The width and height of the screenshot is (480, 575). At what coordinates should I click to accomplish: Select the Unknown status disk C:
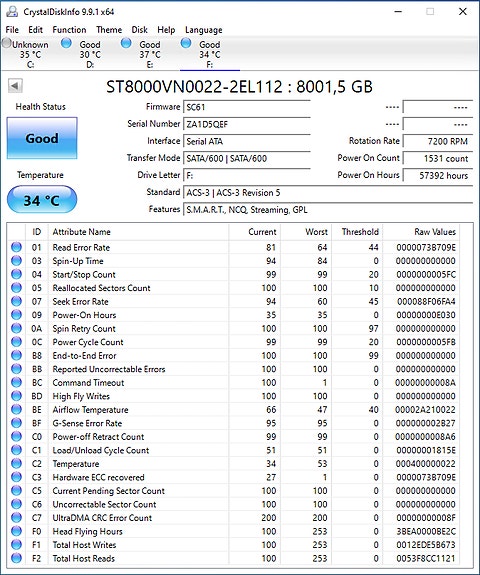[x=25, y=54]
